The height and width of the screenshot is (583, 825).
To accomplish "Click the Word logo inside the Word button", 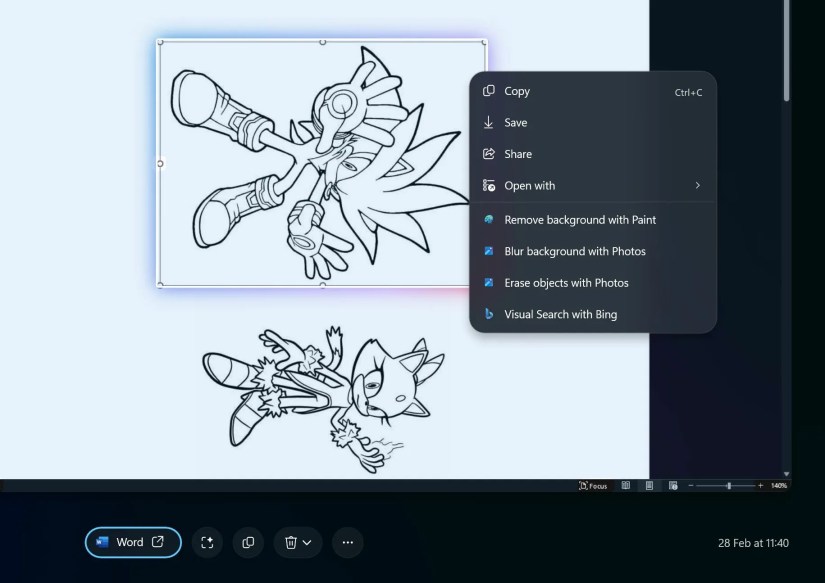I will coord(104,542).
